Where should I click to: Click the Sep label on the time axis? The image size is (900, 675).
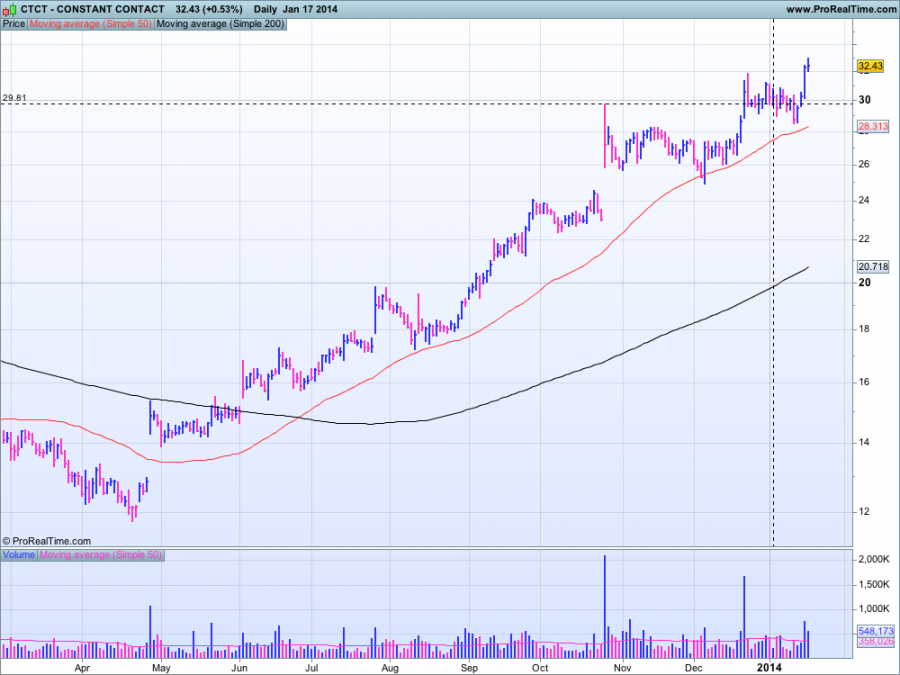click(469, 668)
